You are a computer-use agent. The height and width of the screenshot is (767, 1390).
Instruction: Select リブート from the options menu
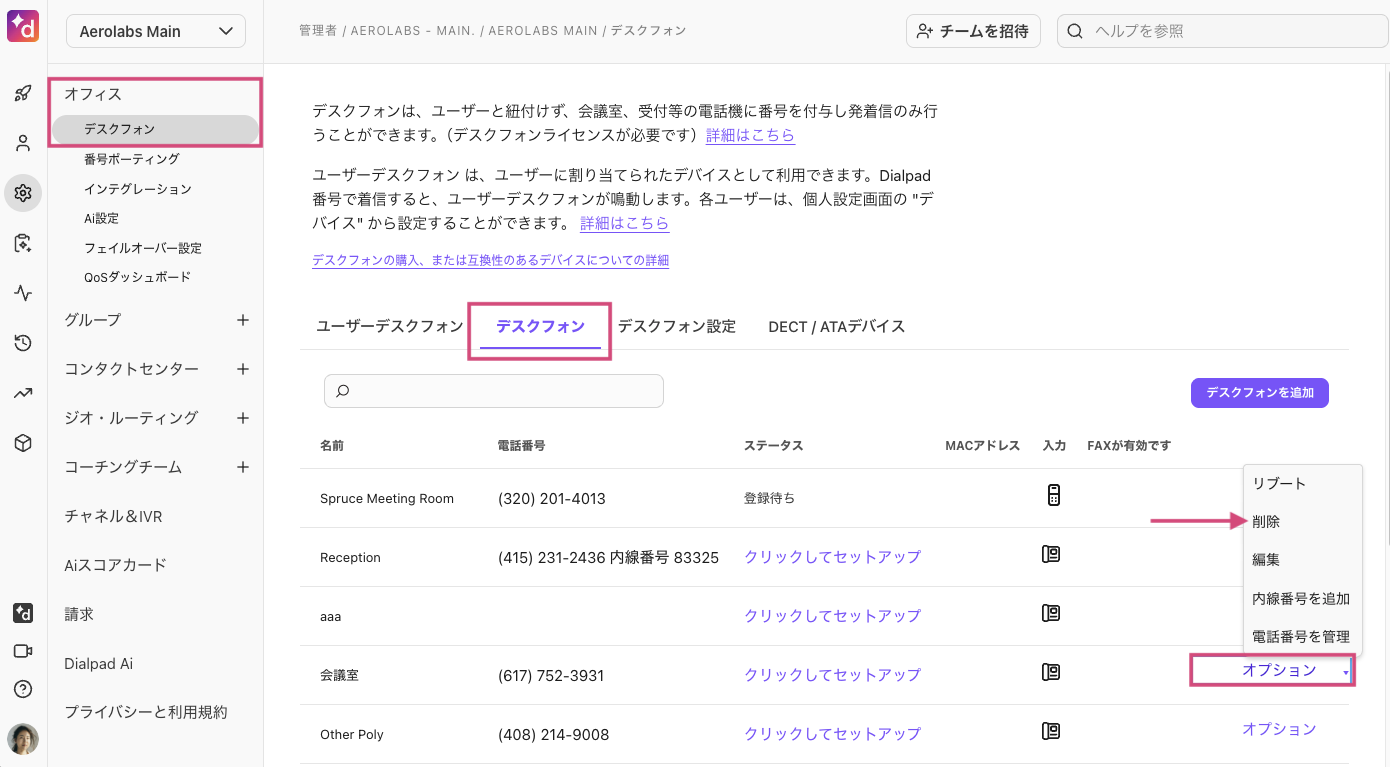(1303, 483)
